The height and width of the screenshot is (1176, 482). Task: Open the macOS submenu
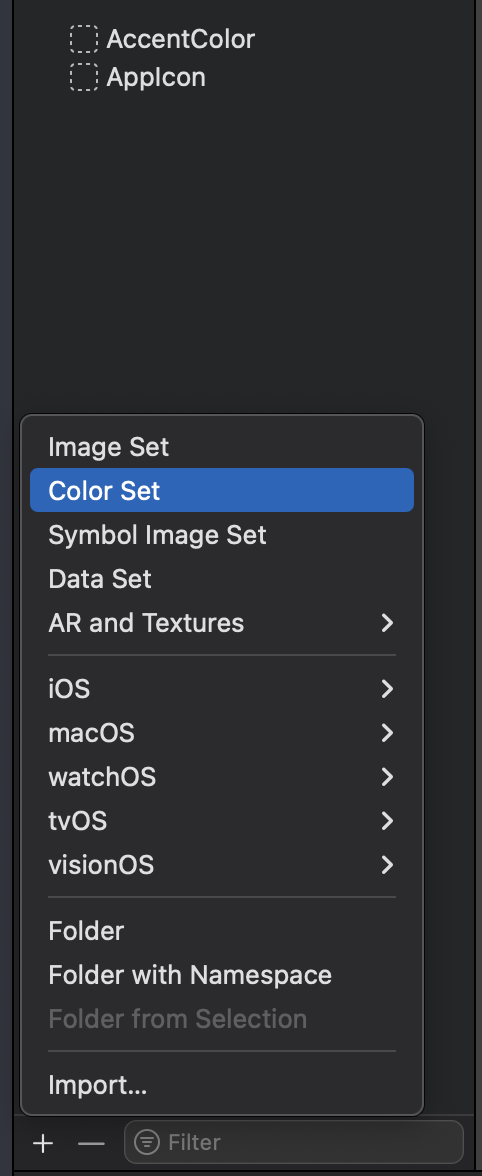pyautogui.click(x=222, y=733)
